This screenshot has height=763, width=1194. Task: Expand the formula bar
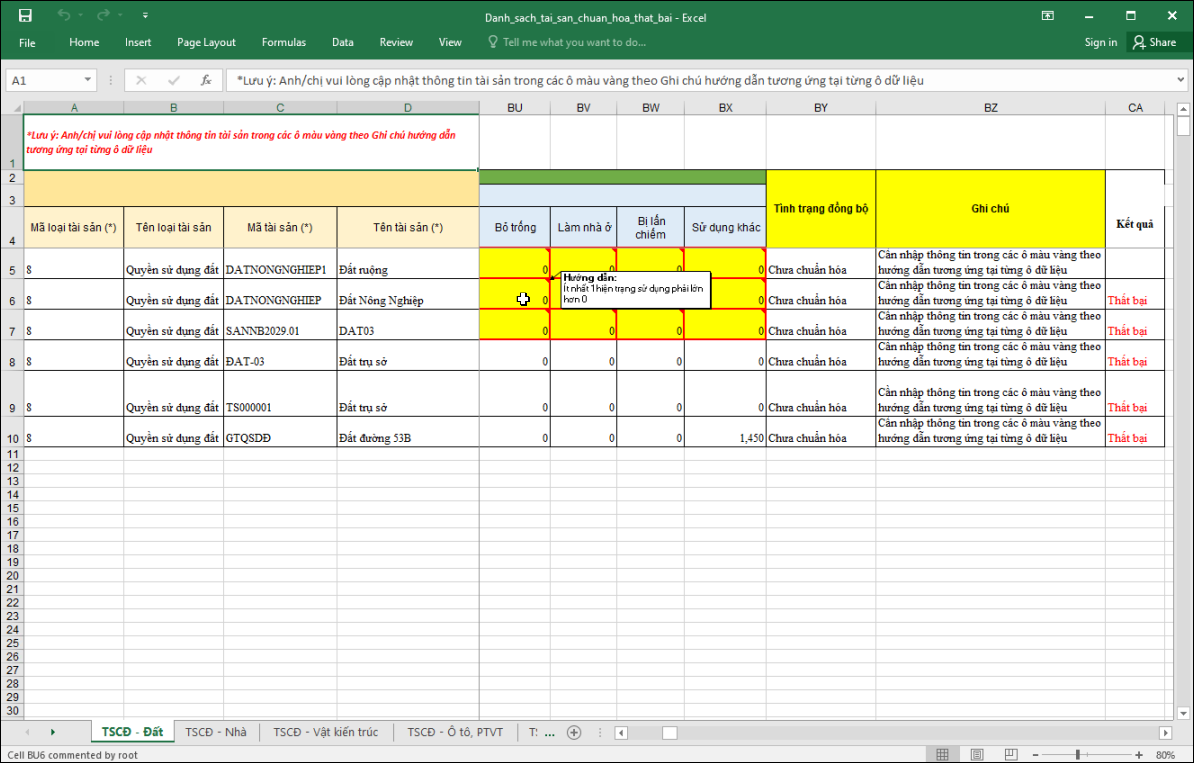(1180, 80)
